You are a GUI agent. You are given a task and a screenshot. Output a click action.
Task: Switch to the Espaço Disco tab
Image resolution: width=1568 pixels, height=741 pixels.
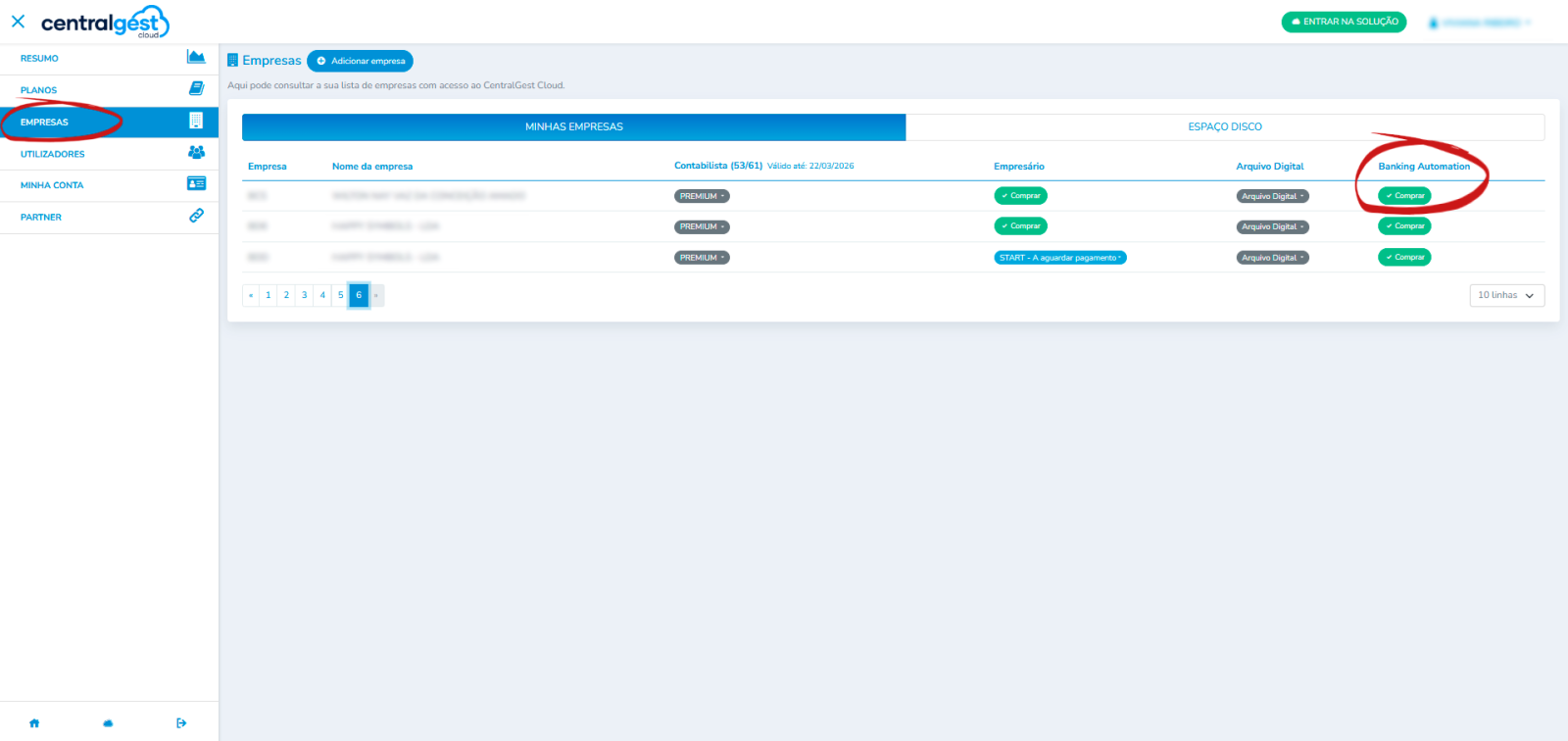click(1224, 126)
